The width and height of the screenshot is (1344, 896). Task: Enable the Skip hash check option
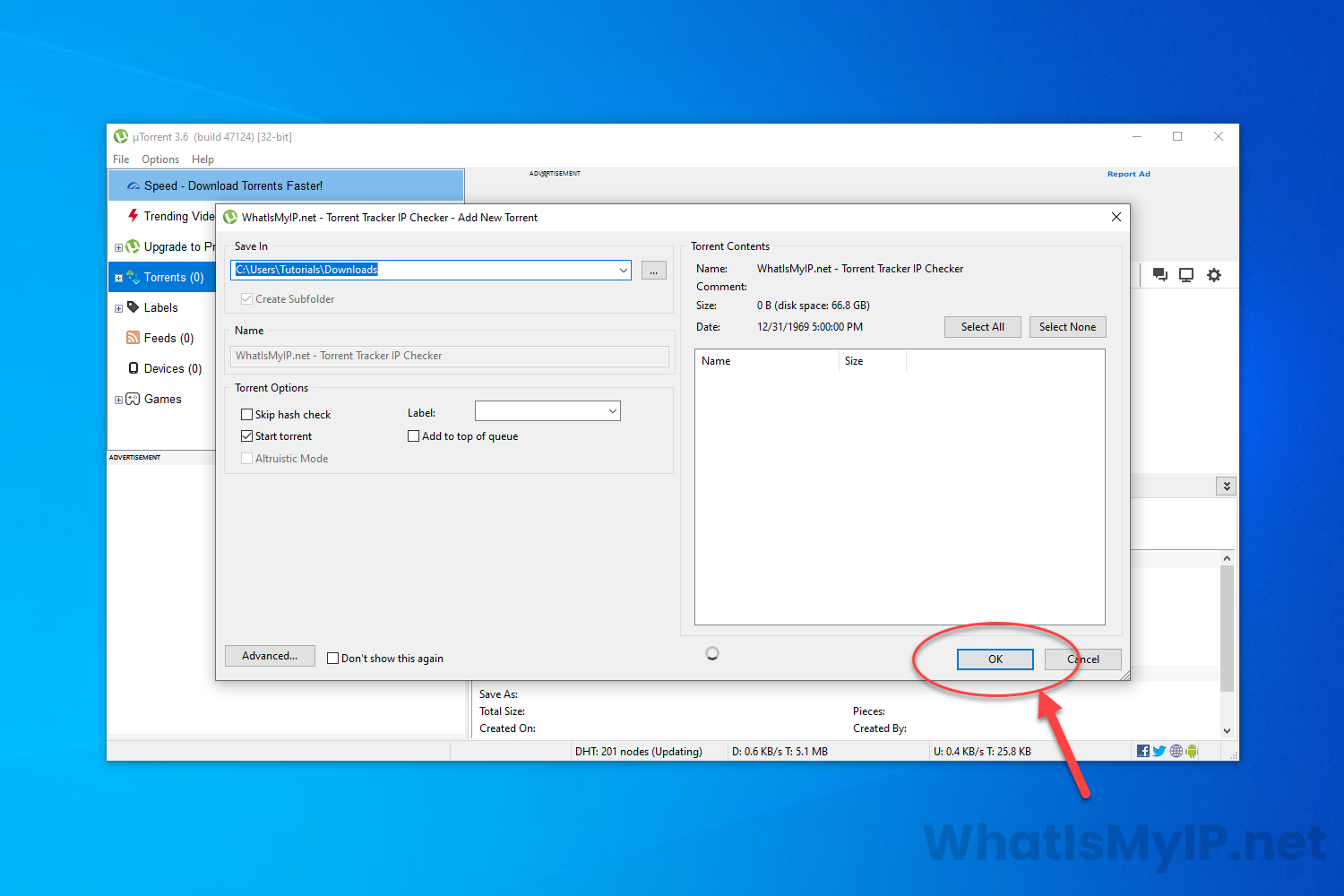pos(246,415)
